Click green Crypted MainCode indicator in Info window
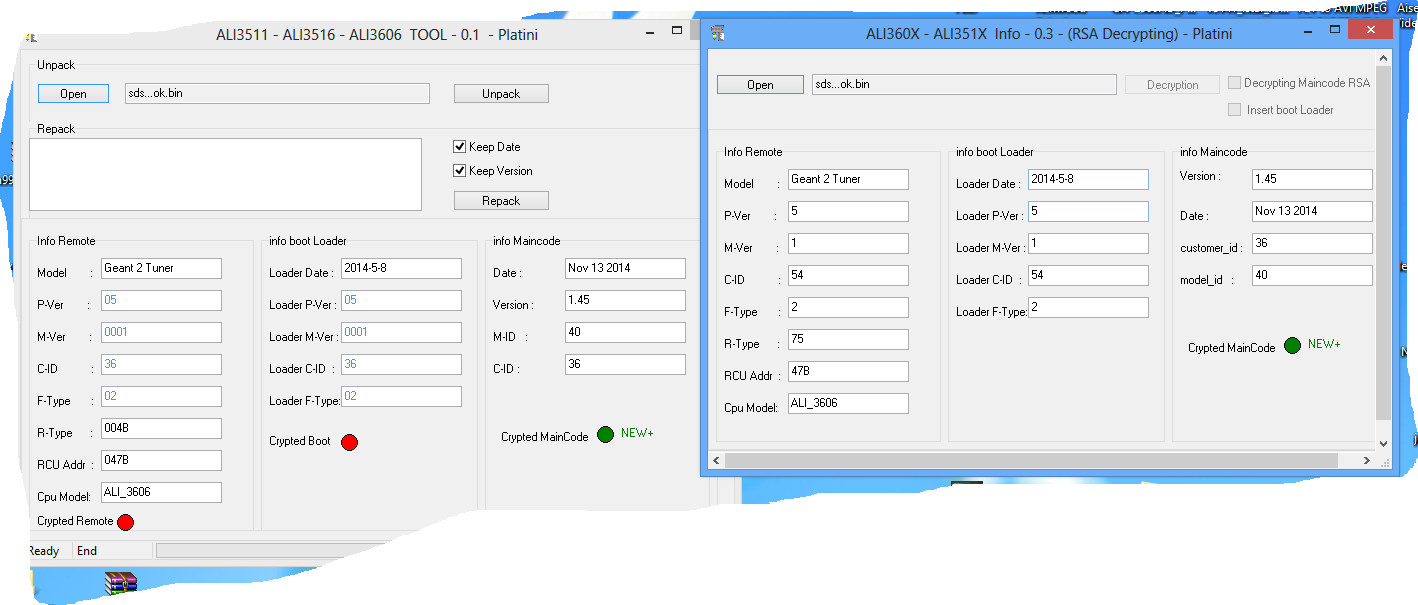Viewport: 1418px width, 605px height. tap(1292, 345)
